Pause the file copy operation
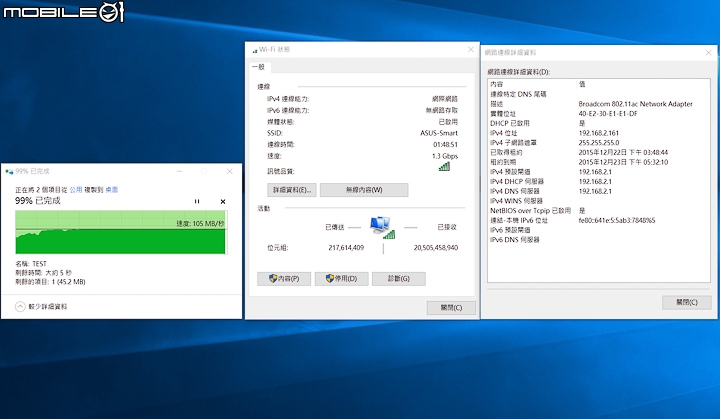This screenshot has height=419, width=720. click(x=197, y=201)
